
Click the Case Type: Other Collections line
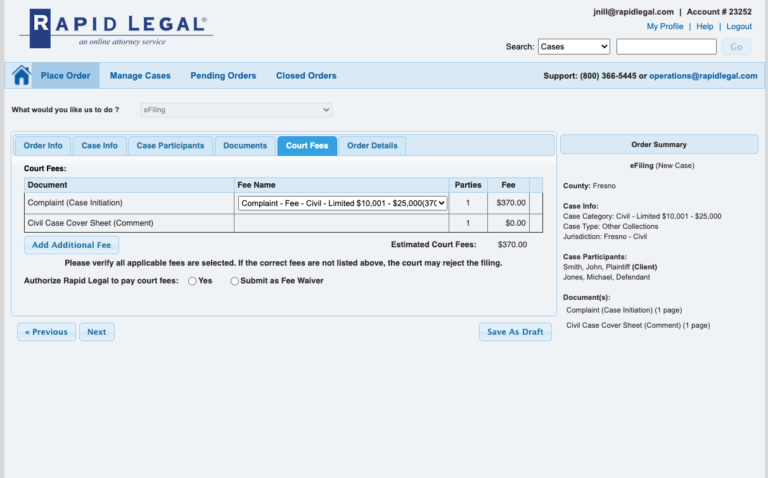pyautogui.click(x=610, y=226)
